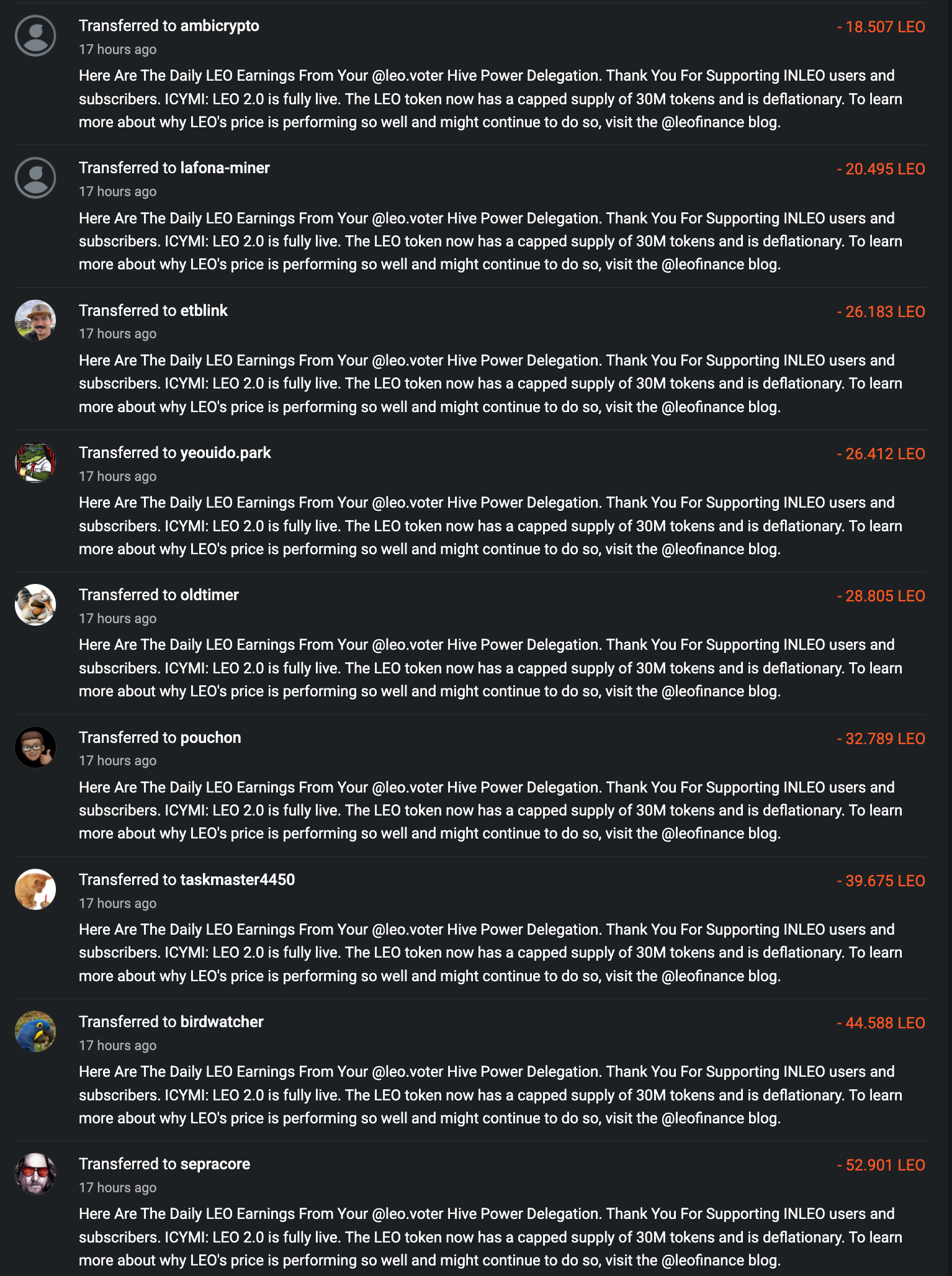Click the birdwatcher username link
The image size is (952, 1276).
click(222, 1022)
